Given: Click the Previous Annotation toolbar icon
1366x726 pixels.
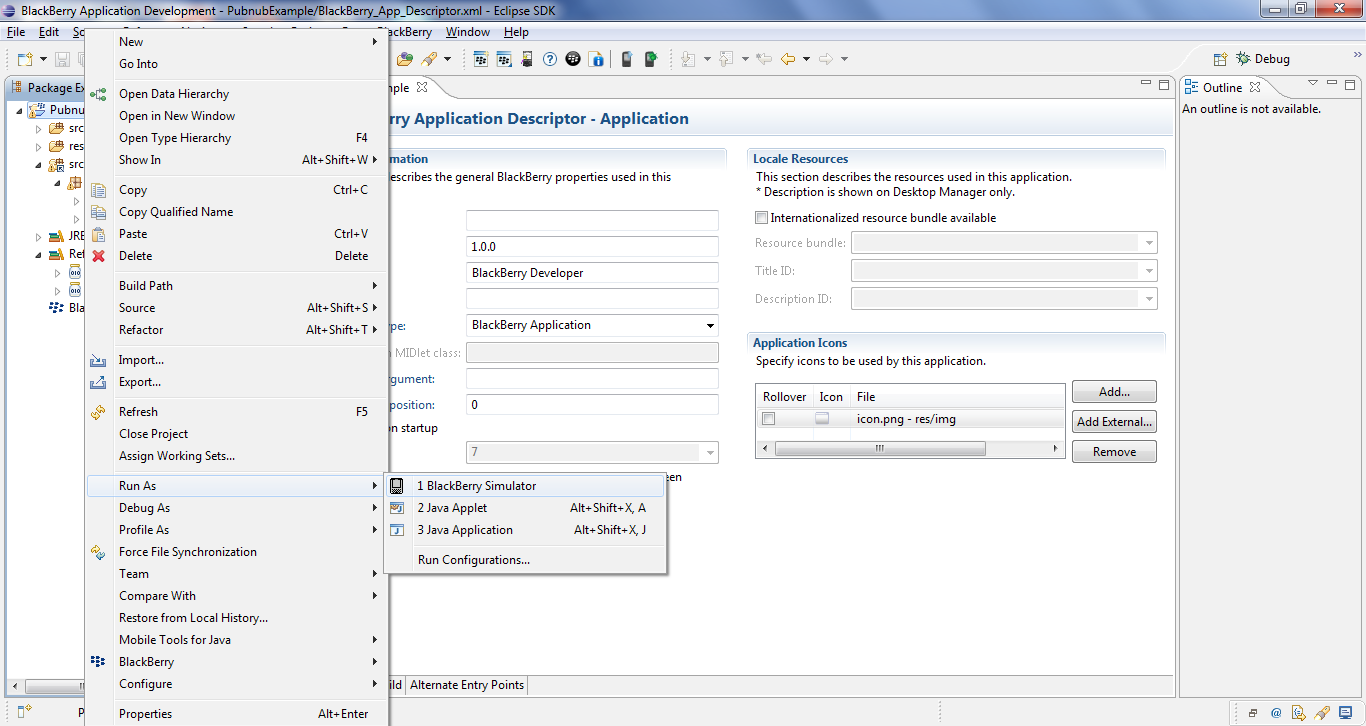Looking at the screenshot, I should (x=726, y=59).
